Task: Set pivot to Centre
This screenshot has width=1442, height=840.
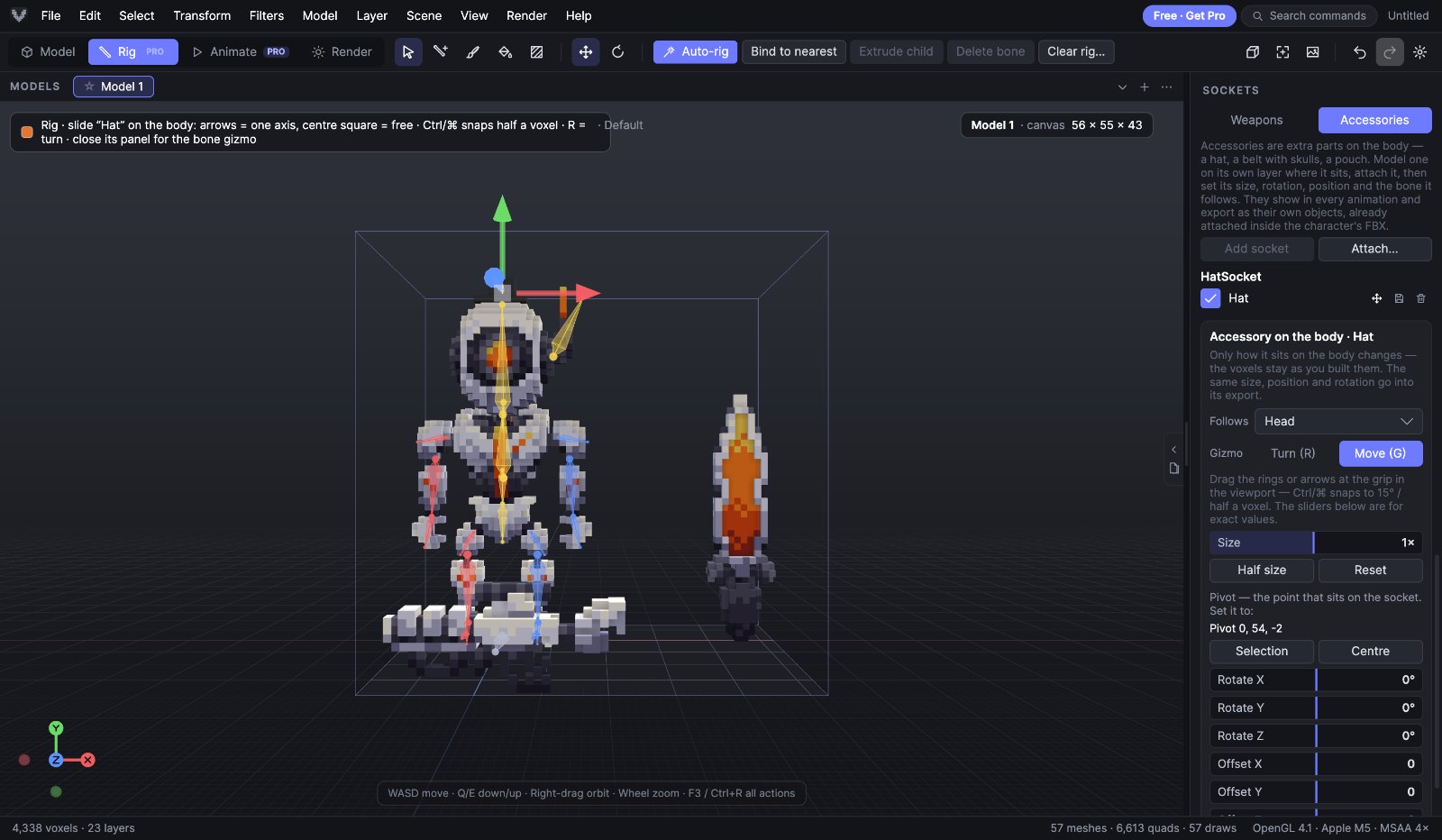Action: [1371, 652]
